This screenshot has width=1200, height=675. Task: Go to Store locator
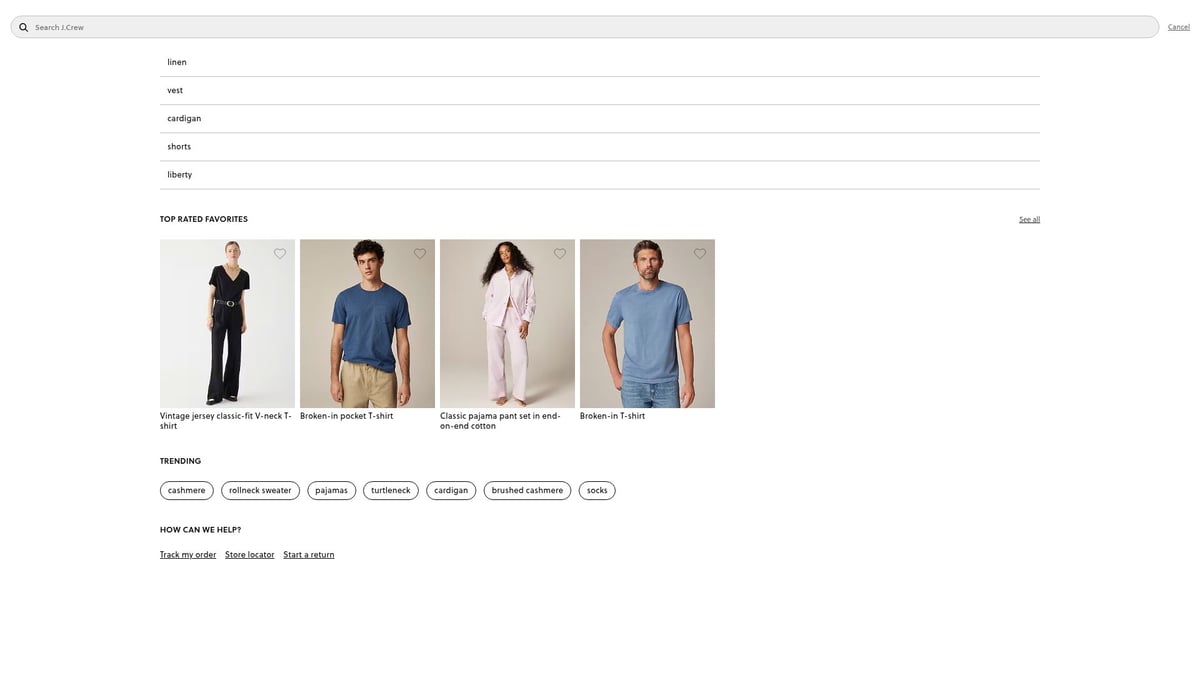249,555
